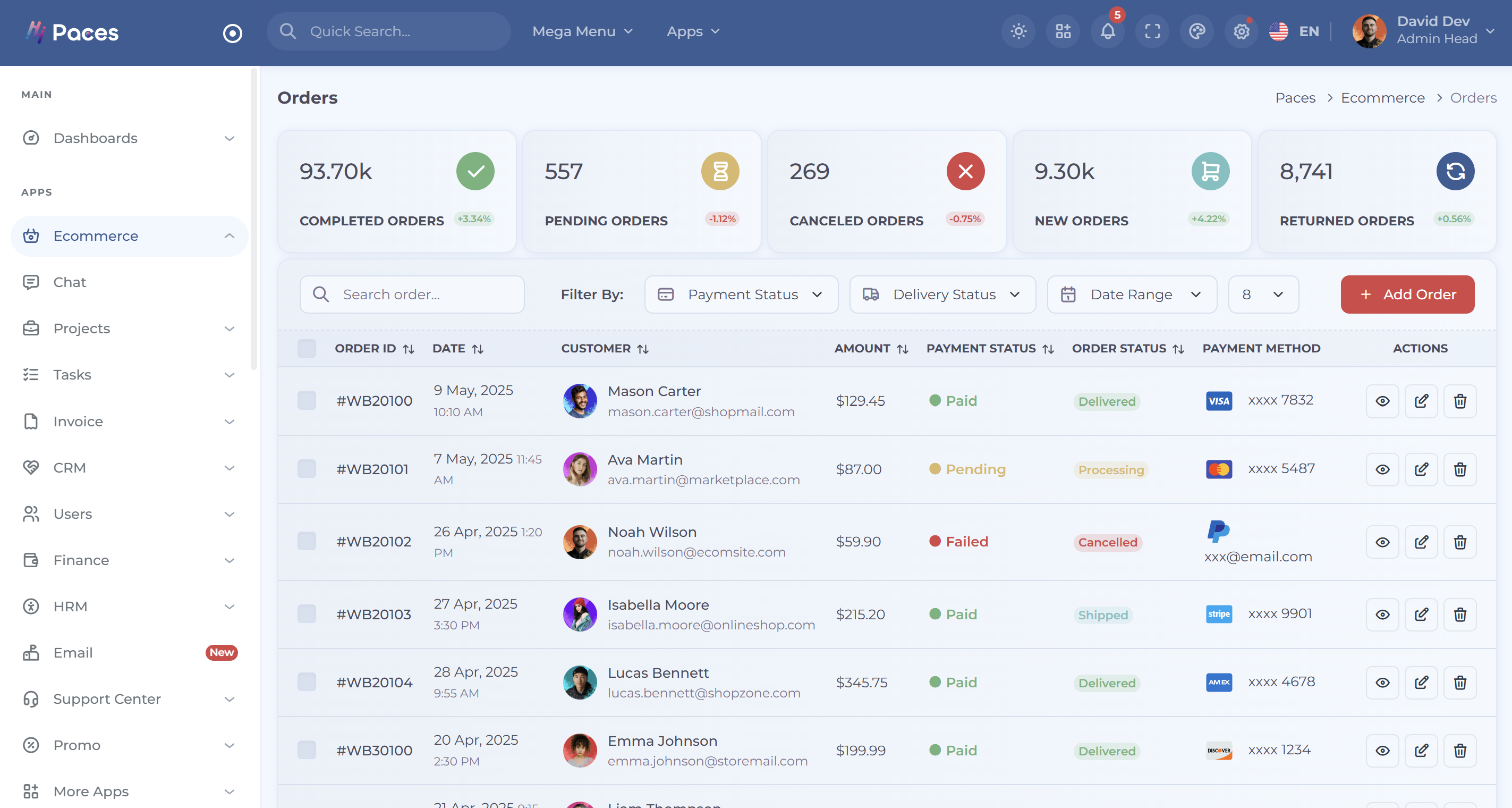Check the box for order #WB20101
Viewport: 1512px width, 808px height.
pyautogui.click(x=307, y=469)
